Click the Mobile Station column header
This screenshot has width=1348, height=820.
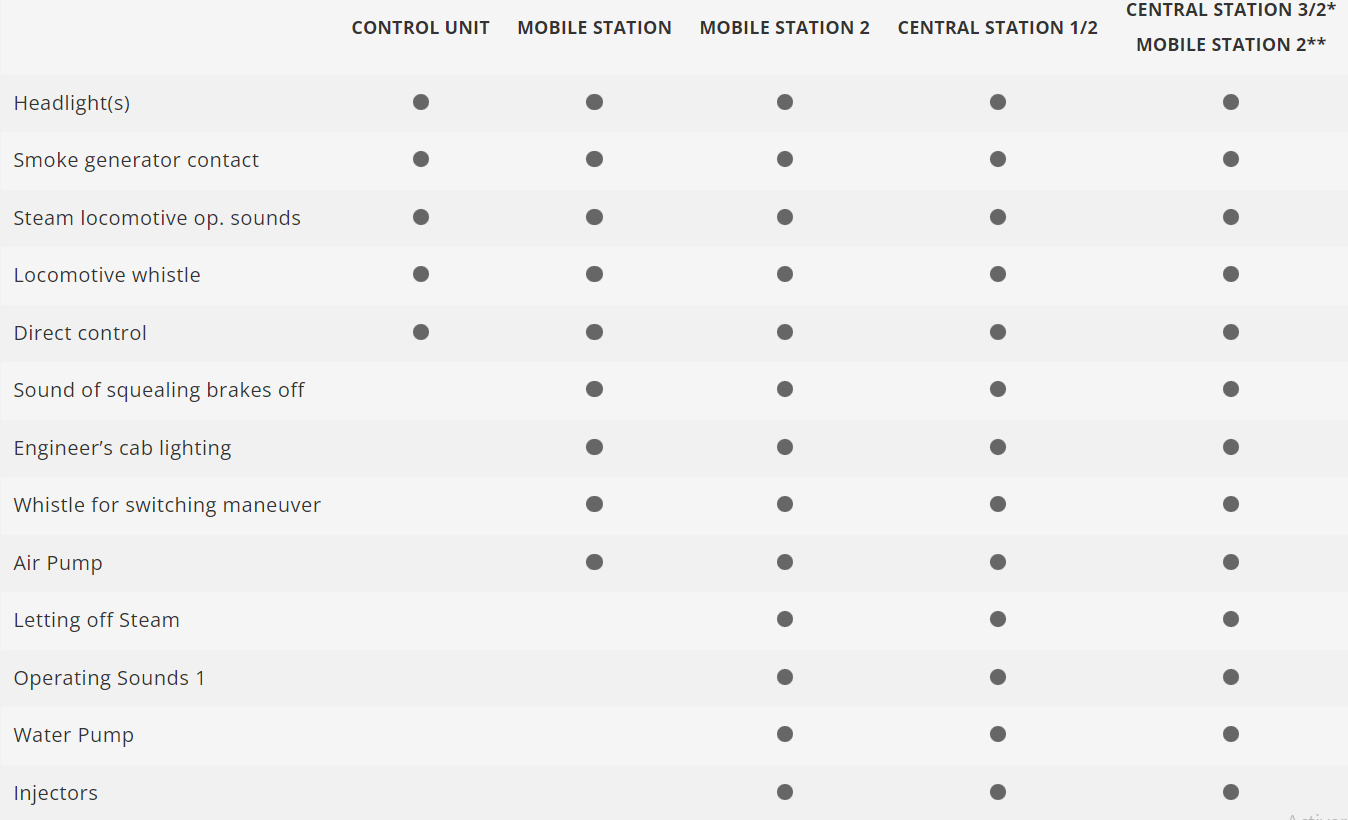click(594, 28)
